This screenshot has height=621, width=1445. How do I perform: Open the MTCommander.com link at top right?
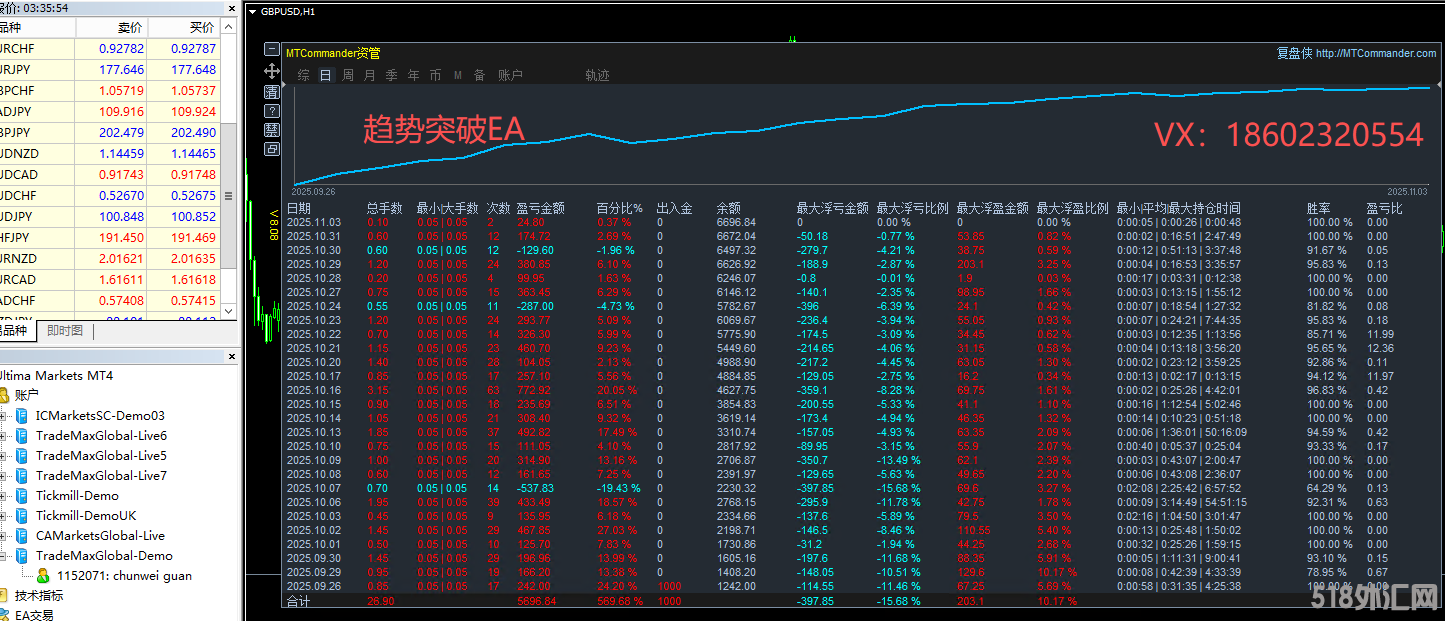pyautogui.click(x=1375, y=52)
